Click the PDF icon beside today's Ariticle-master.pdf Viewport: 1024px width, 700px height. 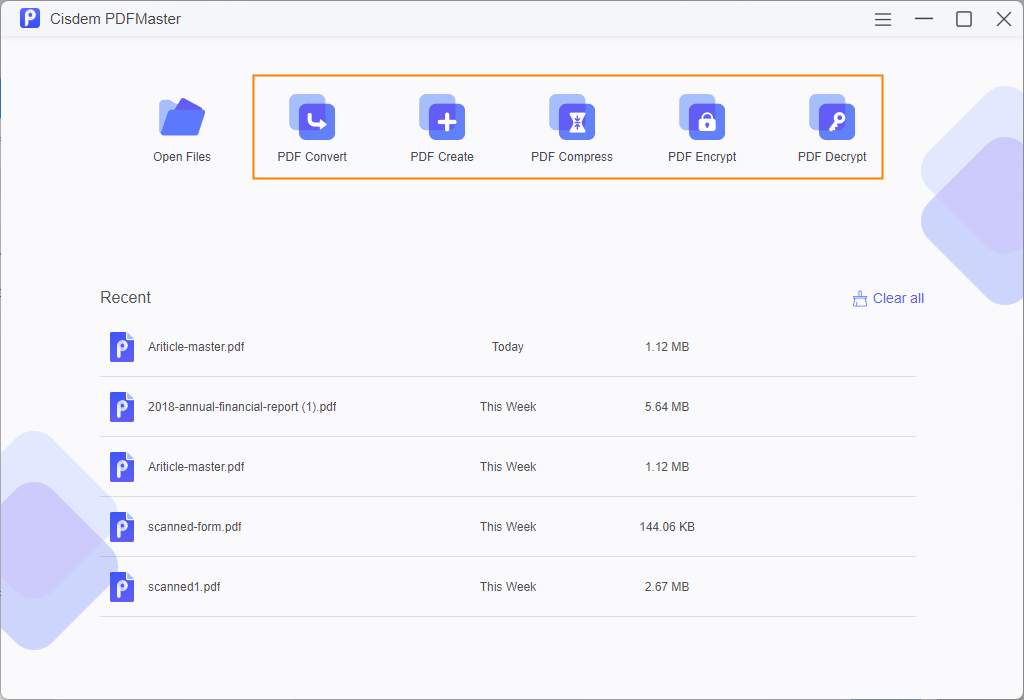[121, 347]
